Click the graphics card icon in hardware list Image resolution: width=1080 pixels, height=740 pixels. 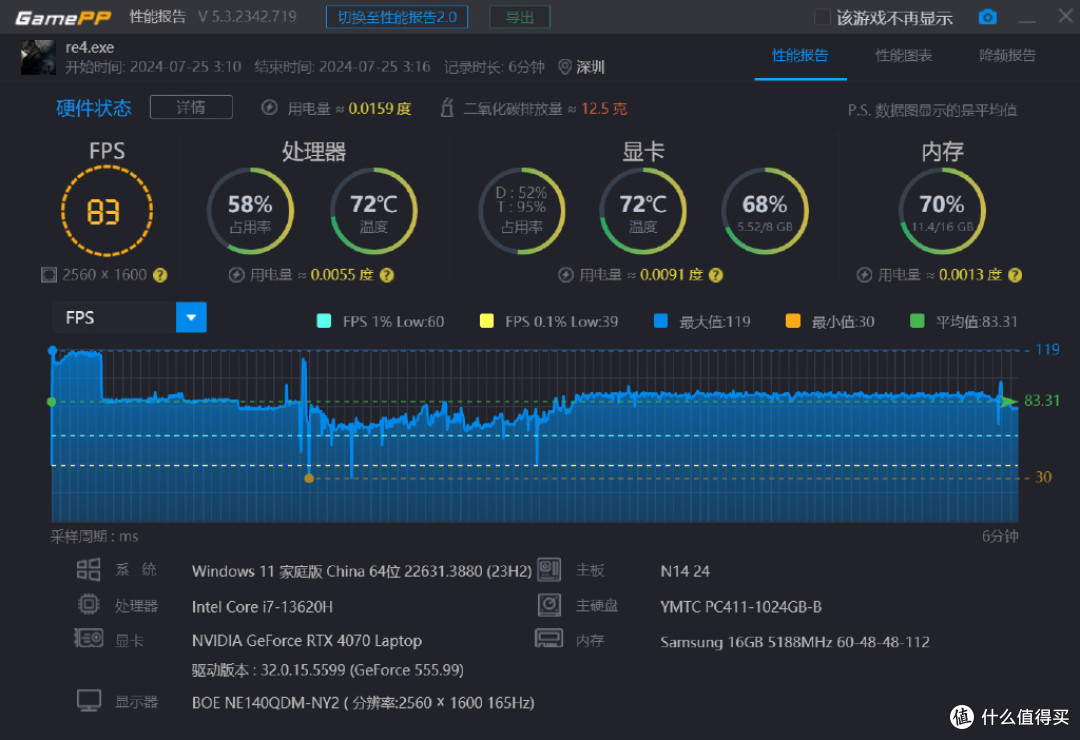(89, 639)
